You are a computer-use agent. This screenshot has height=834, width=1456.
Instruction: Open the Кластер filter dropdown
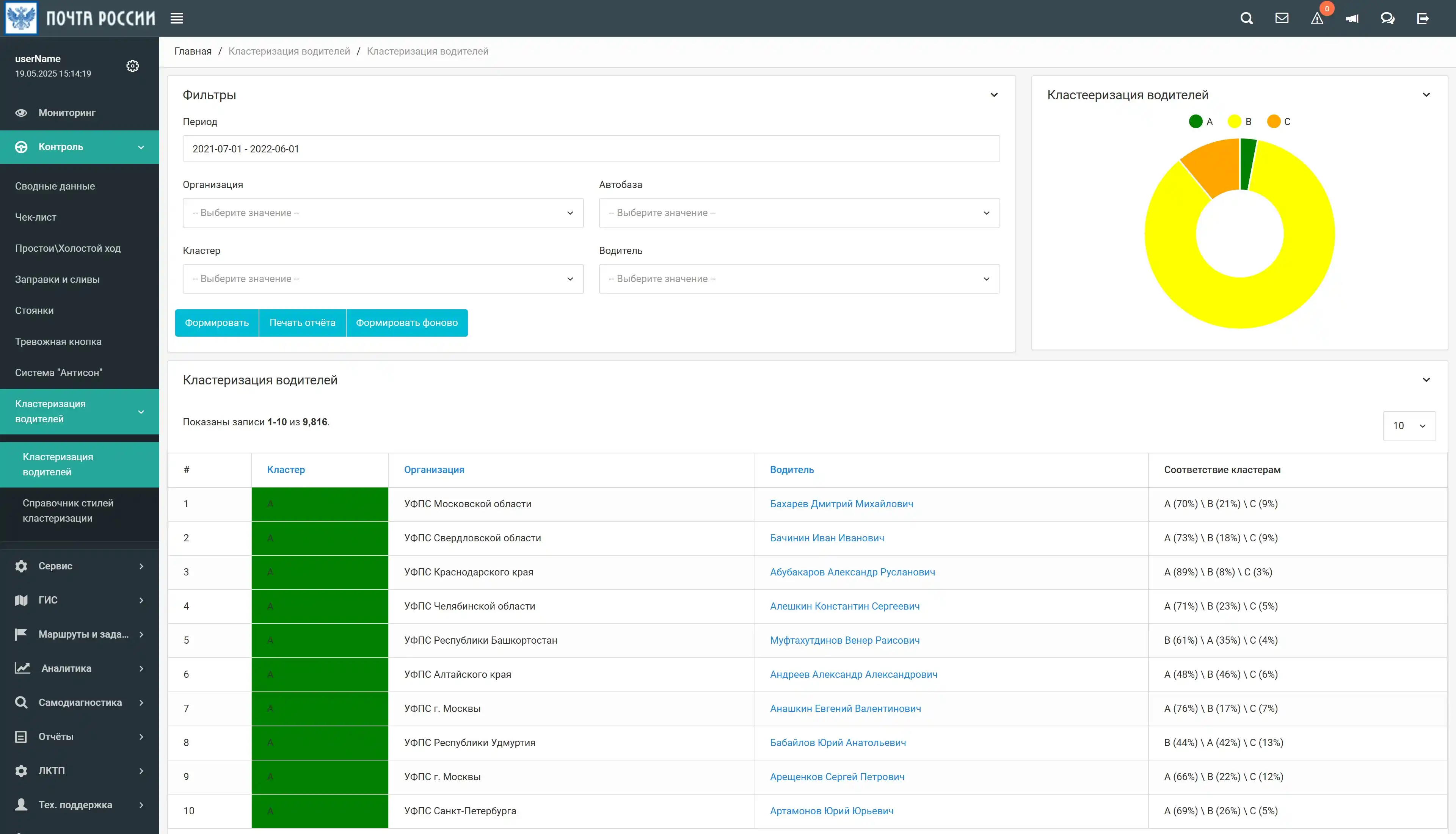pyautogui.click(x=383, y=279)
